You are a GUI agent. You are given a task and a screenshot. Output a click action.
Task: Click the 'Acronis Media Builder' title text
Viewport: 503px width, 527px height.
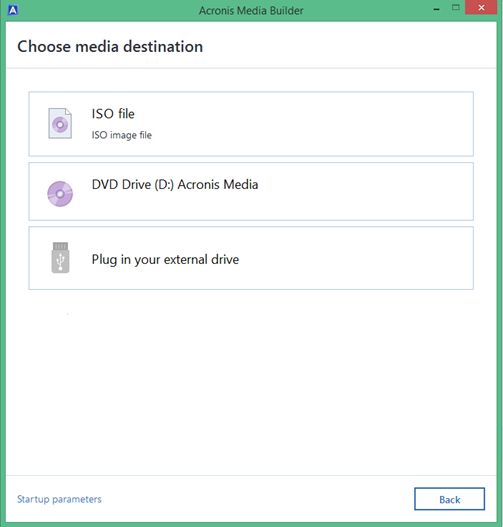click(251, 10)
